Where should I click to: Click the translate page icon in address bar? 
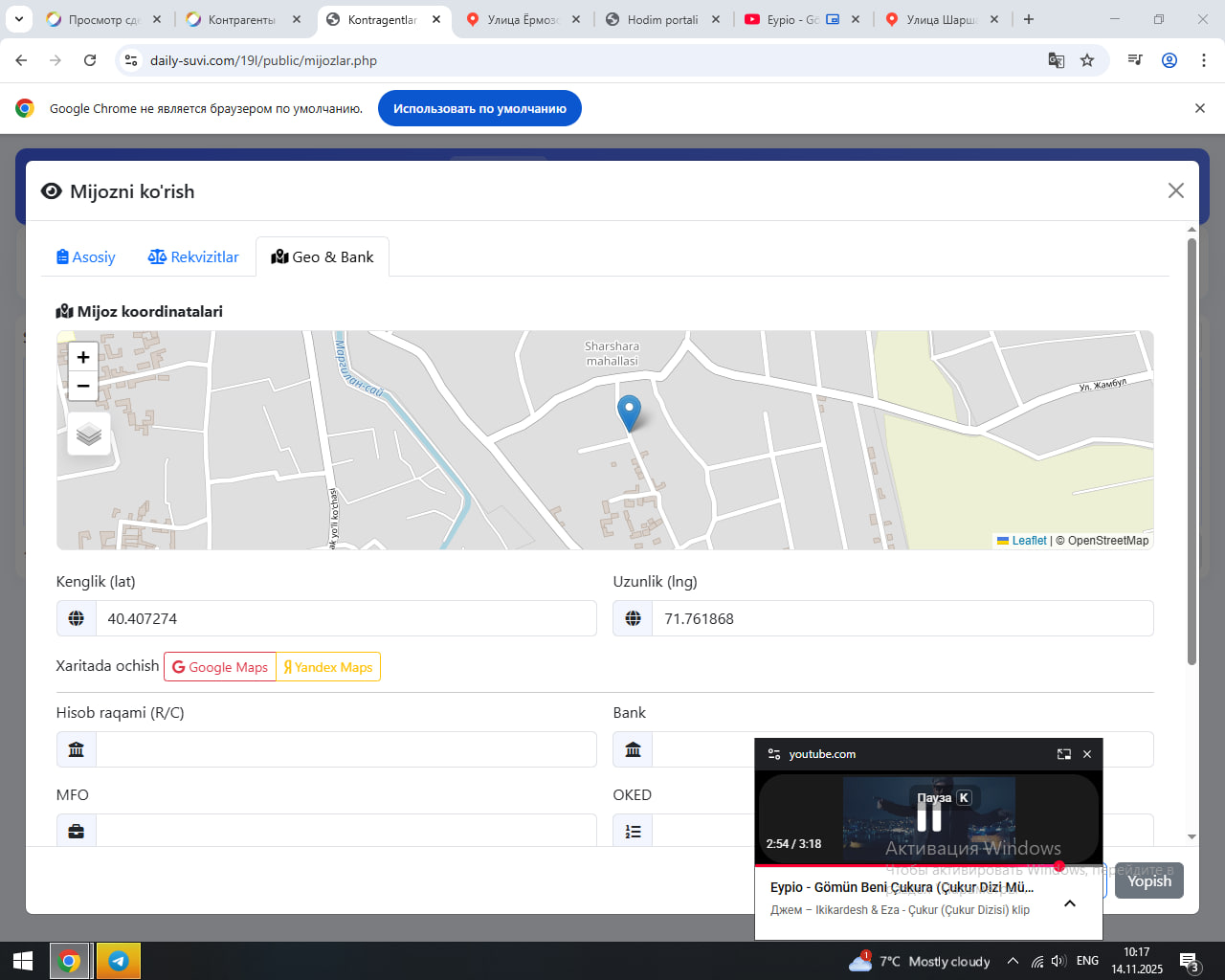pos(1057,60)
